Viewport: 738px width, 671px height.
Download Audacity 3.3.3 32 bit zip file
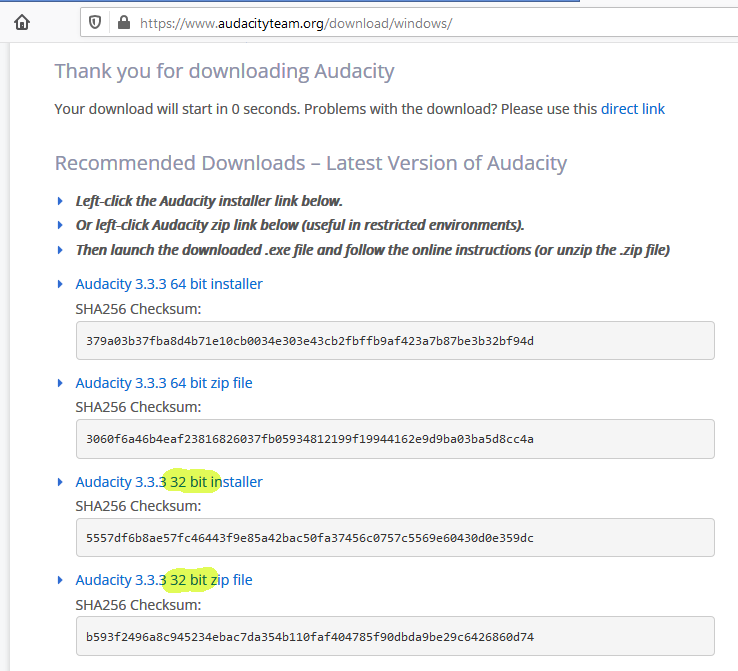[164, 580]
